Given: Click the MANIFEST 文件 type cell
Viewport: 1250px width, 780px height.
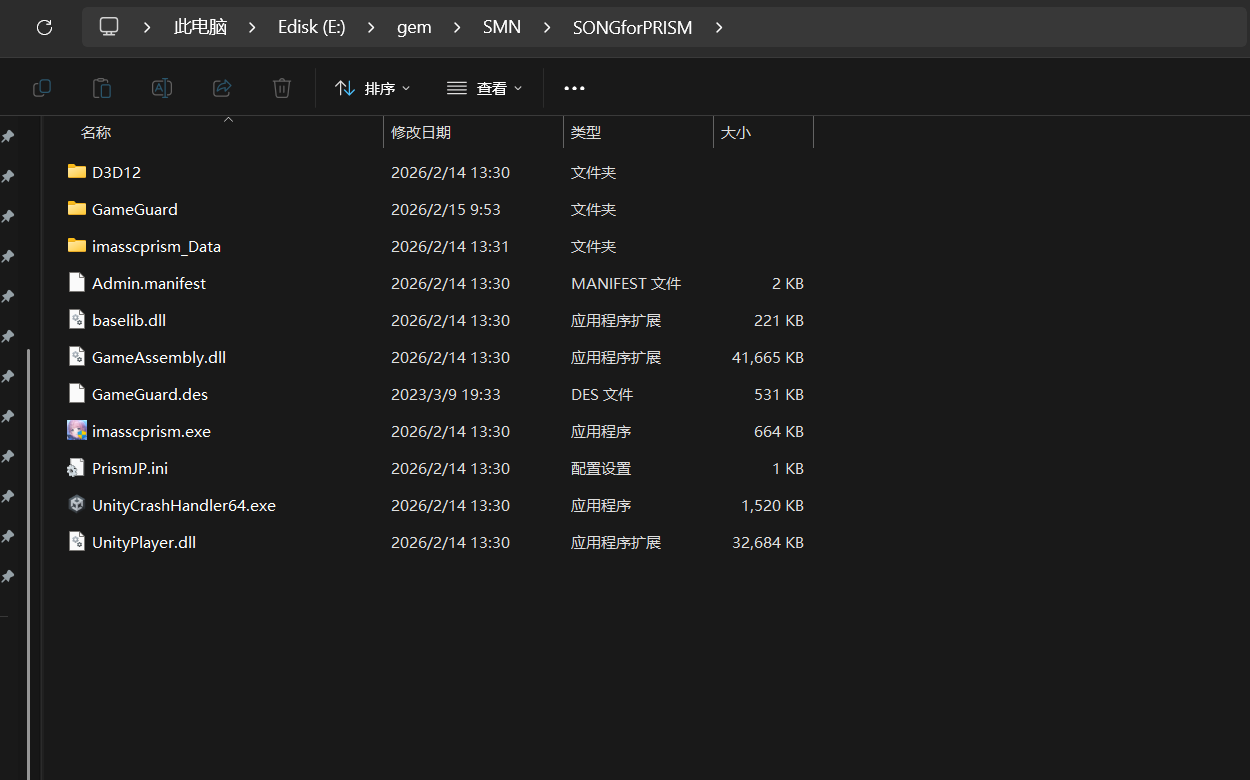Looking at the screenshot, I should click(x=626, y=283).
